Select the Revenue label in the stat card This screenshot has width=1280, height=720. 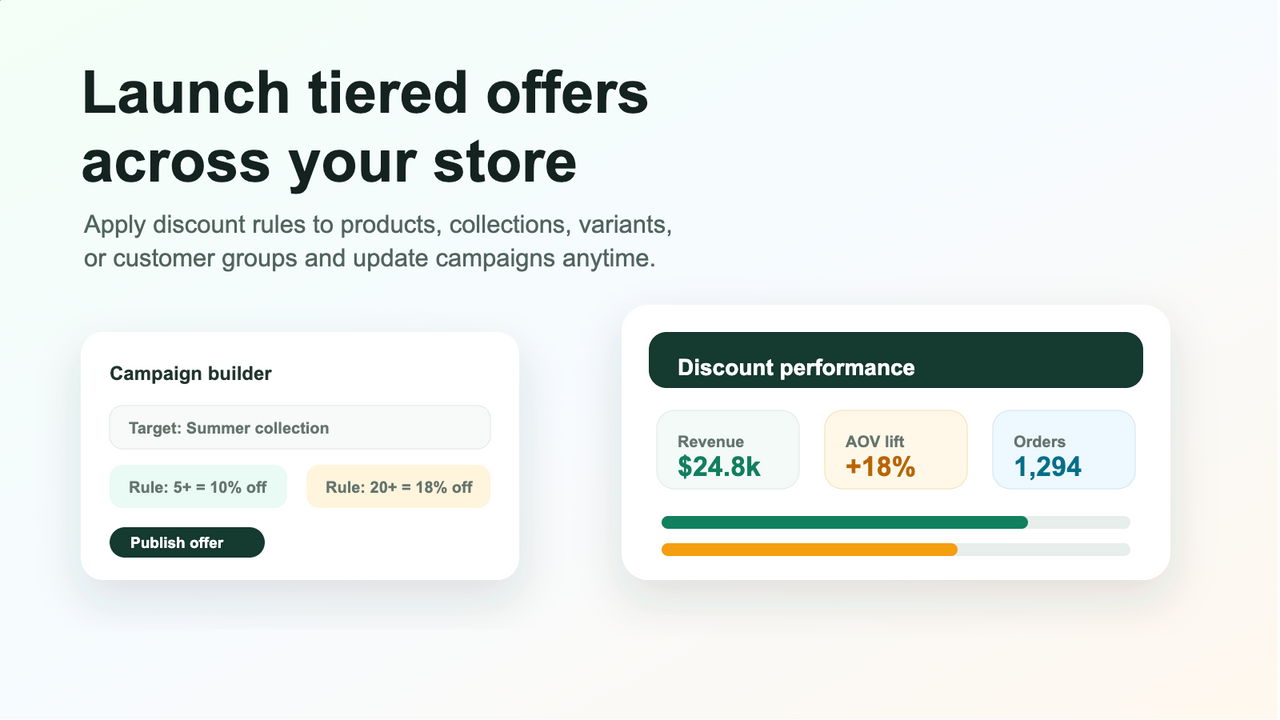[711, 441]
